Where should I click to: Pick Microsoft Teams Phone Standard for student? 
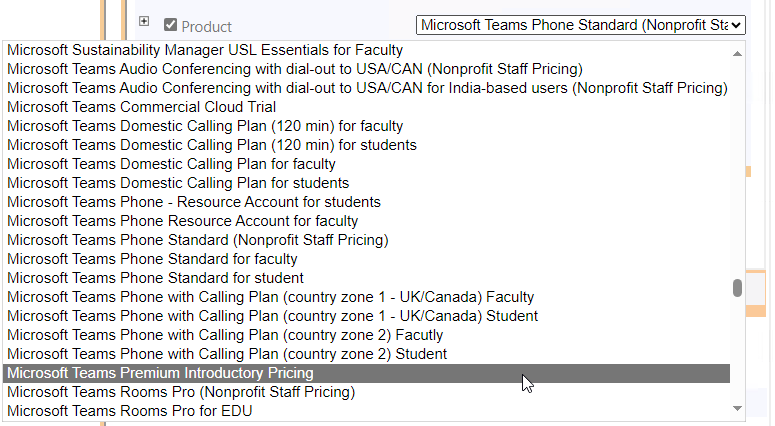(x=366, y=278)
